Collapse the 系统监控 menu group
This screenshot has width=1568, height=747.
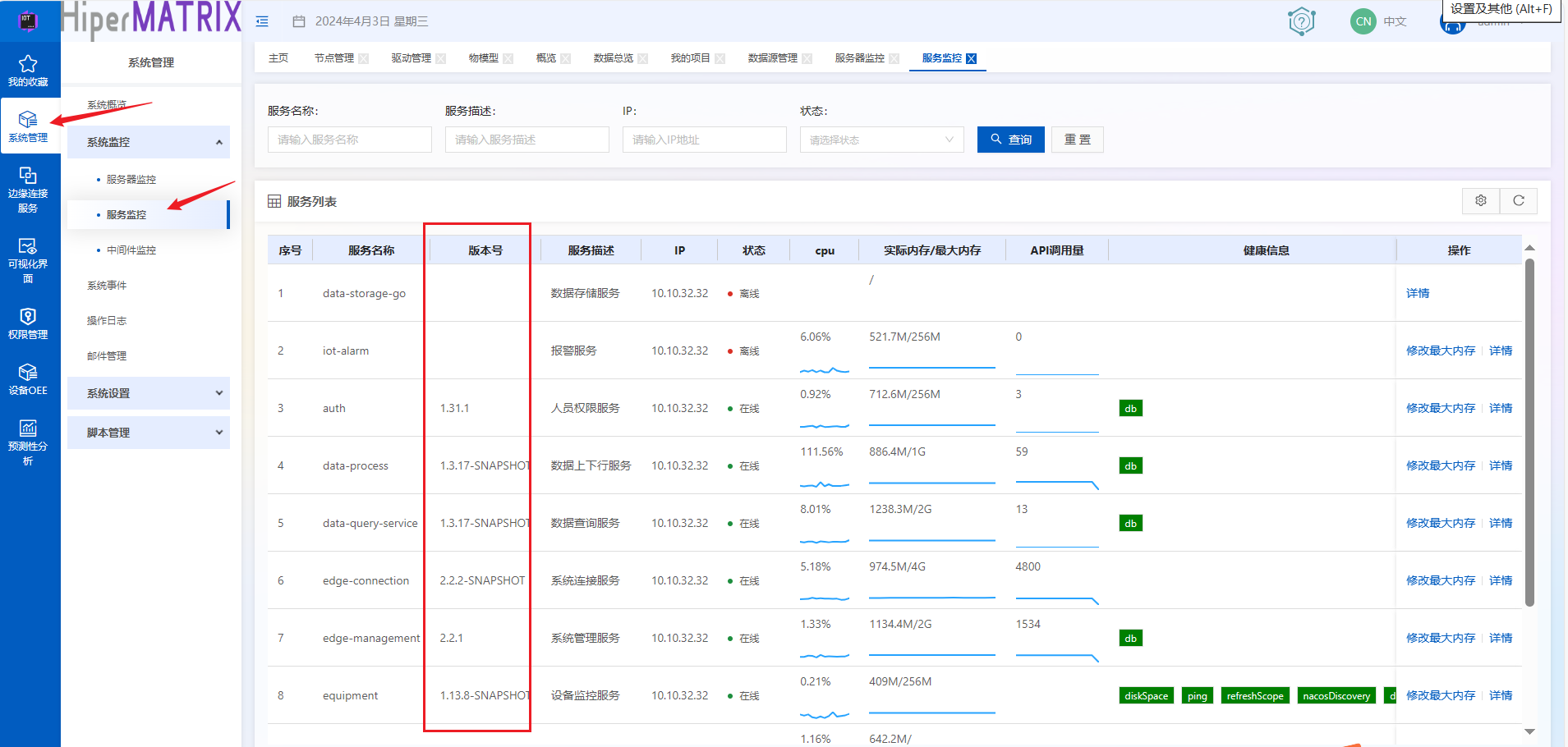tap(149, 142)
